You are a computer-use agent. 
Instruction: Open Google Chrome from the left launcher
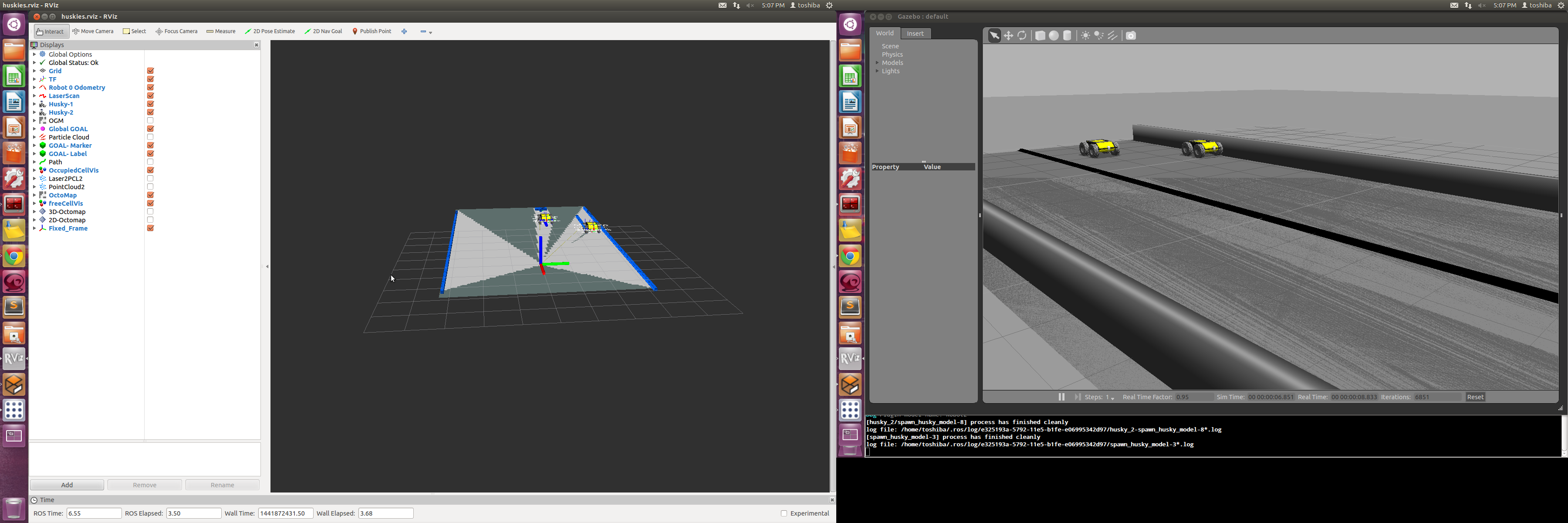[14, 256]
